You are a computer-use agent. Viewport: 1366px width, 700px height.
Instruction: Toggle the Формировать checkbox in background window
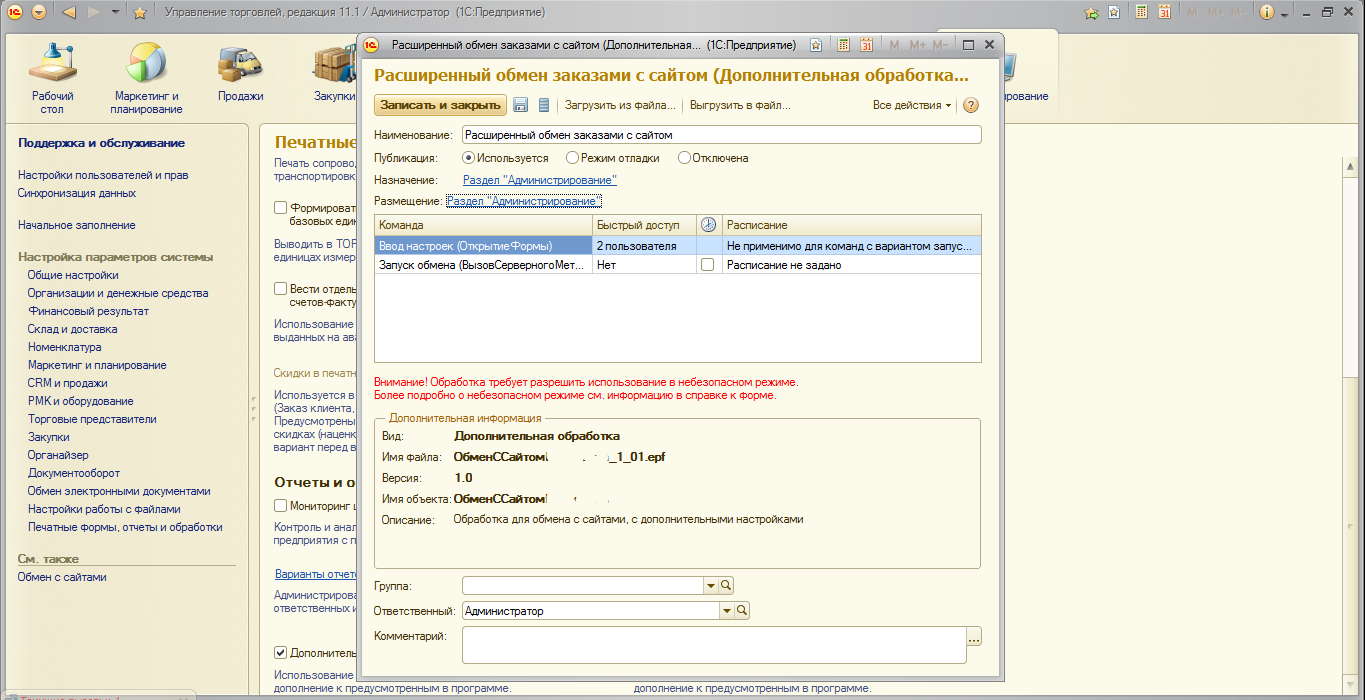pos(281,207)
